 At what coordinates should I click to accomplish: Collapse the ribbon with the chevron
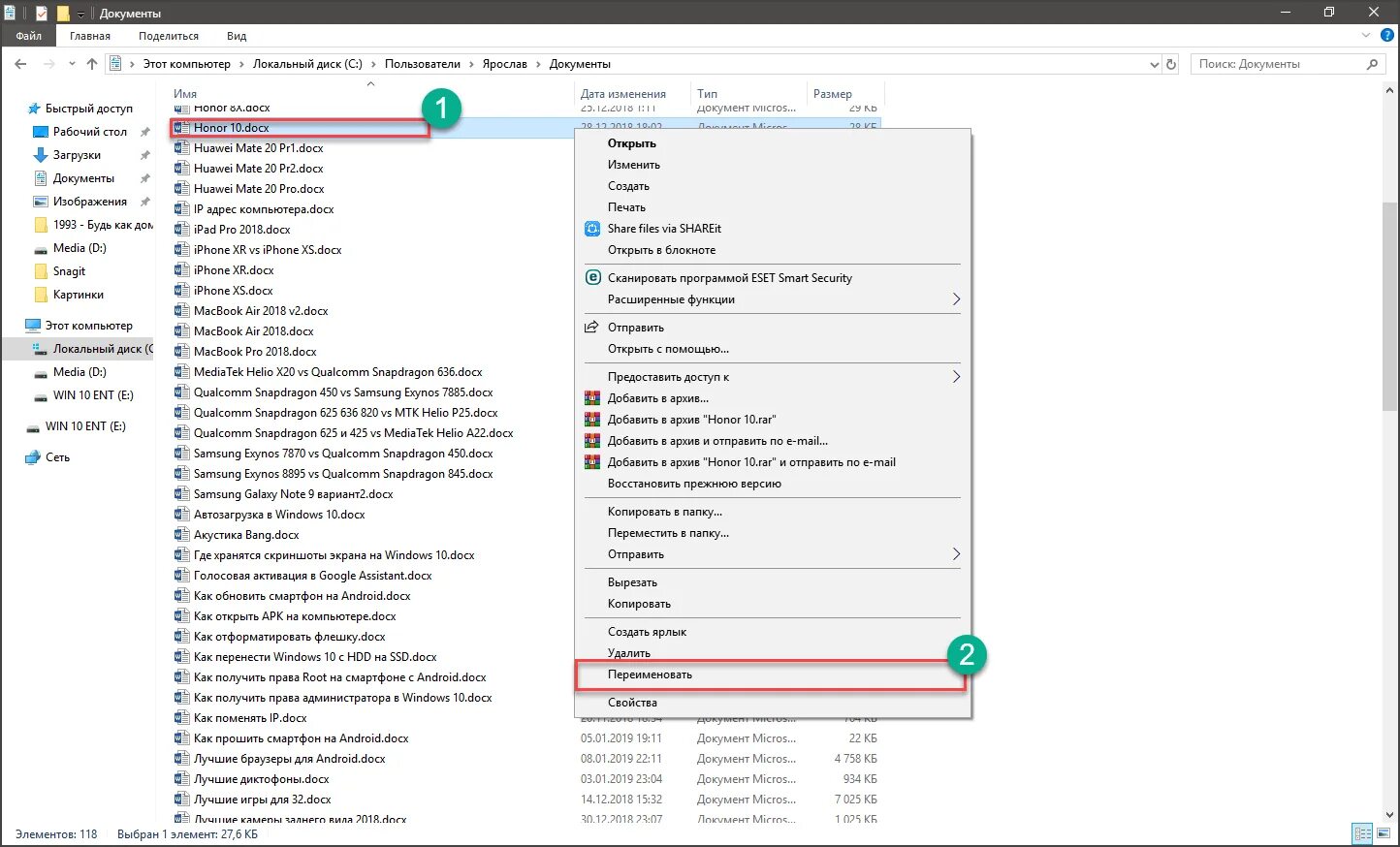coord(1367,35)
